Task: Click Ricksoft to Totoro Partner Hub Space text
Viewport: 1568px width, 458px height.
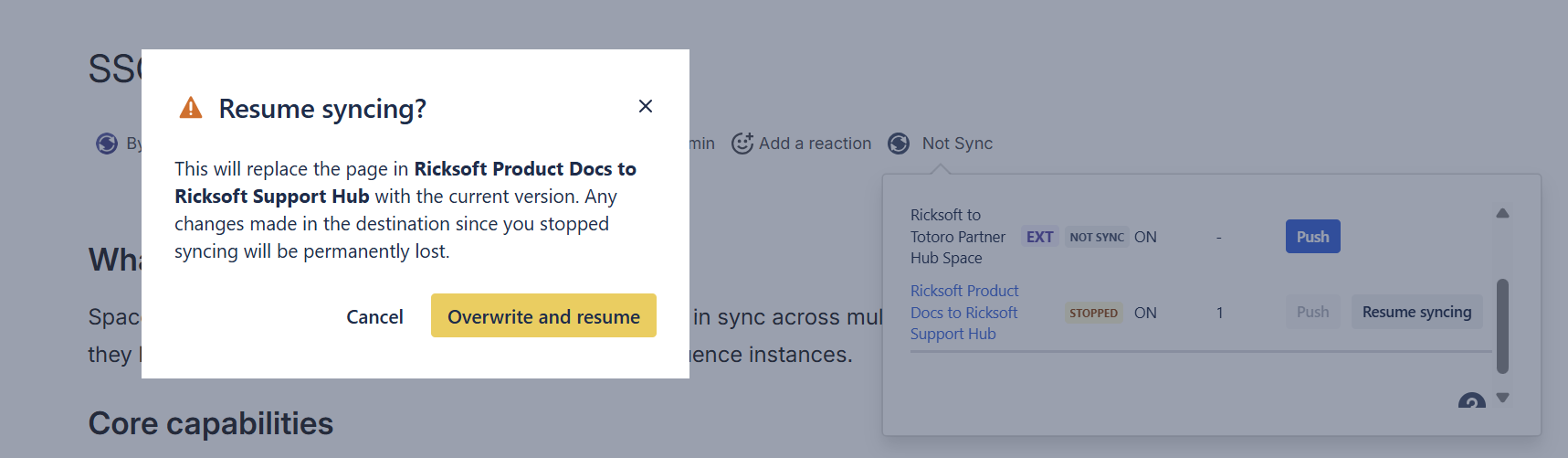Action: 958,237
